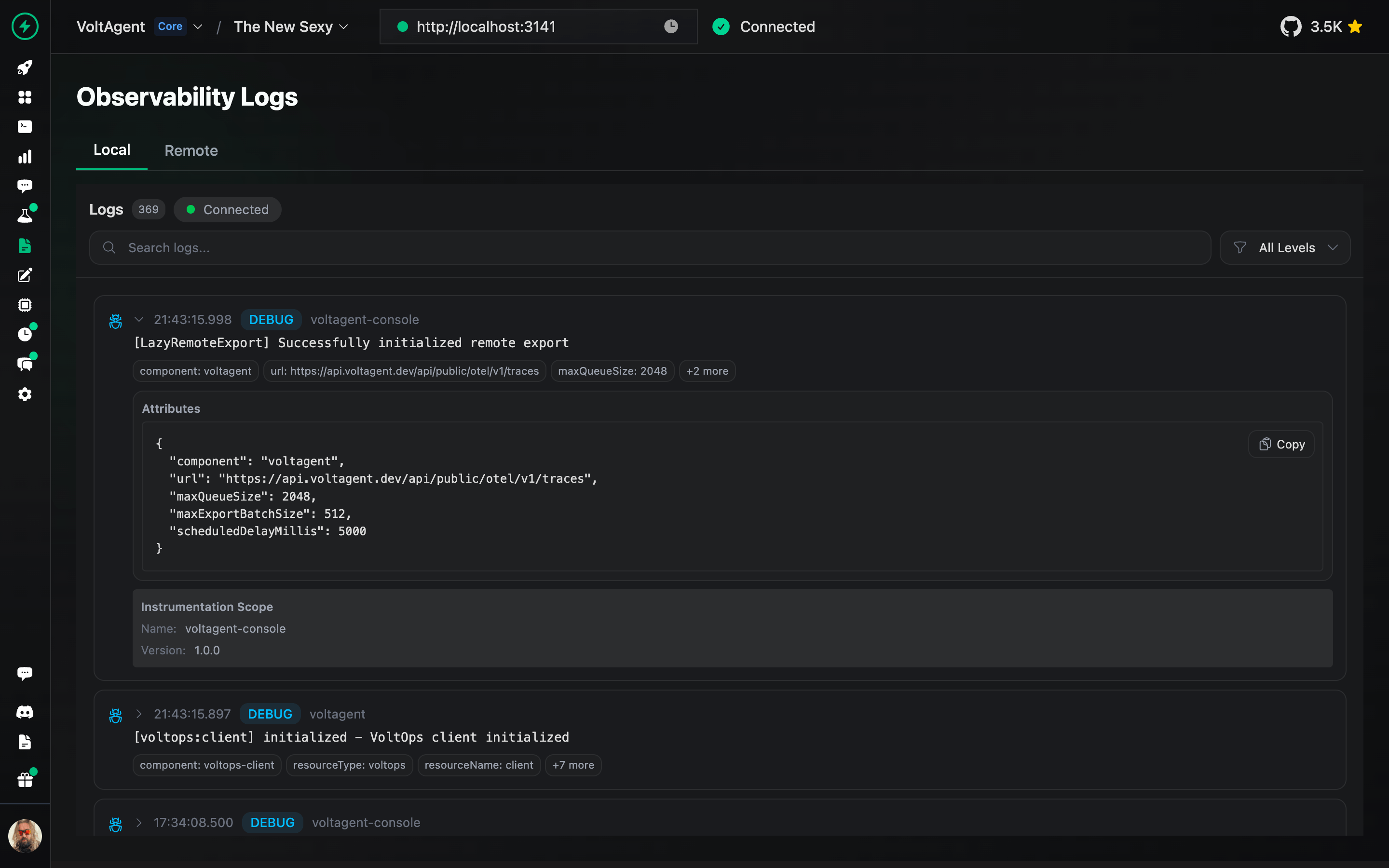Screen dimensions: 1389x868
Task: Open the metrics bar-chart sidebar icon
Action: point(25,156)
